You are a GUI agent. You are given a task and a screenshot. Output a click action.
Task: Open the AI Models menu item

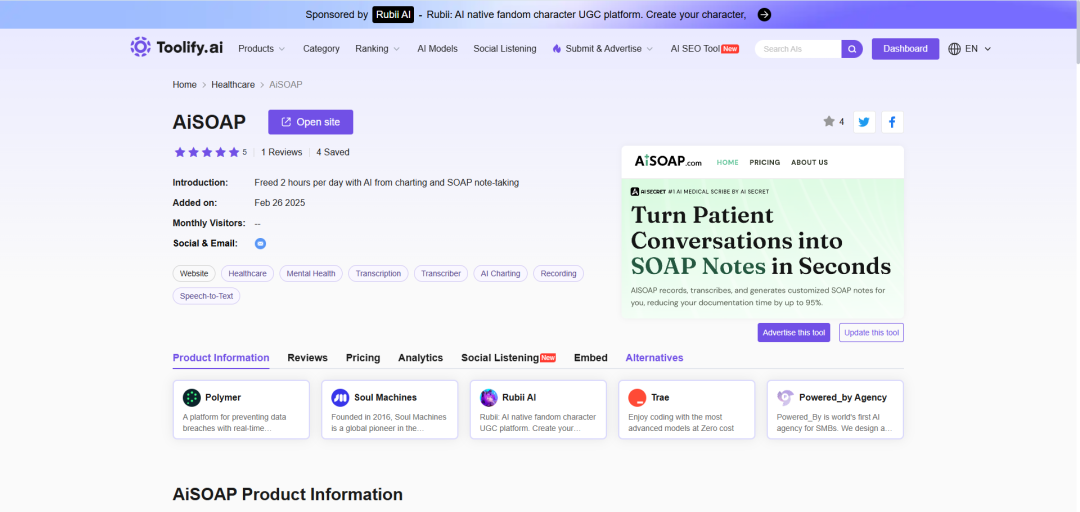(x=437, y=49)
